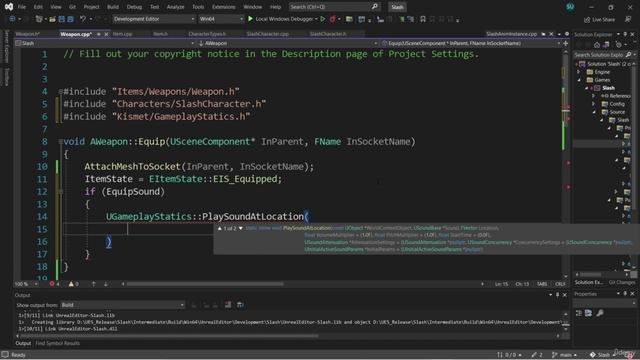Click the main branch button in status bar
This screenshot has width=640, height=360.
[564, 355]
